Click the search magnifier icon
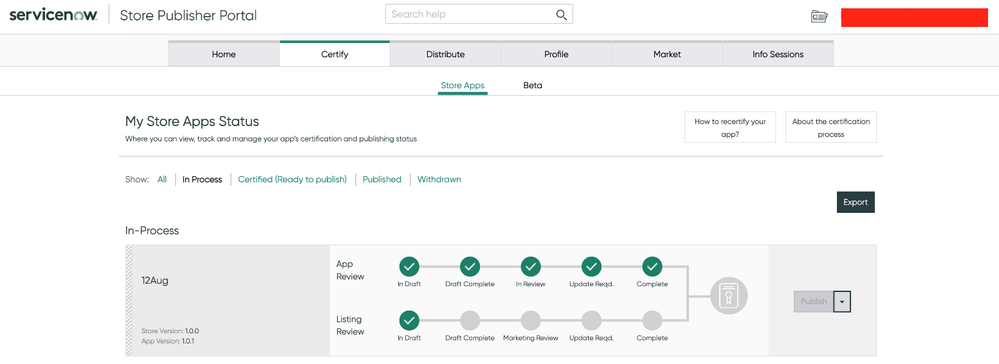The image size is (999, 364). (x=561, y=15)
